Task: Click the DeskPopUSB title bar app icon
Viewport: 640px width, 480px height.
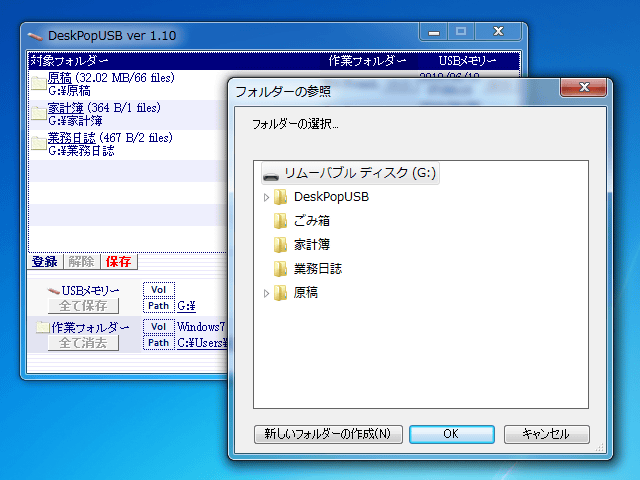Action: pos(35,36)
